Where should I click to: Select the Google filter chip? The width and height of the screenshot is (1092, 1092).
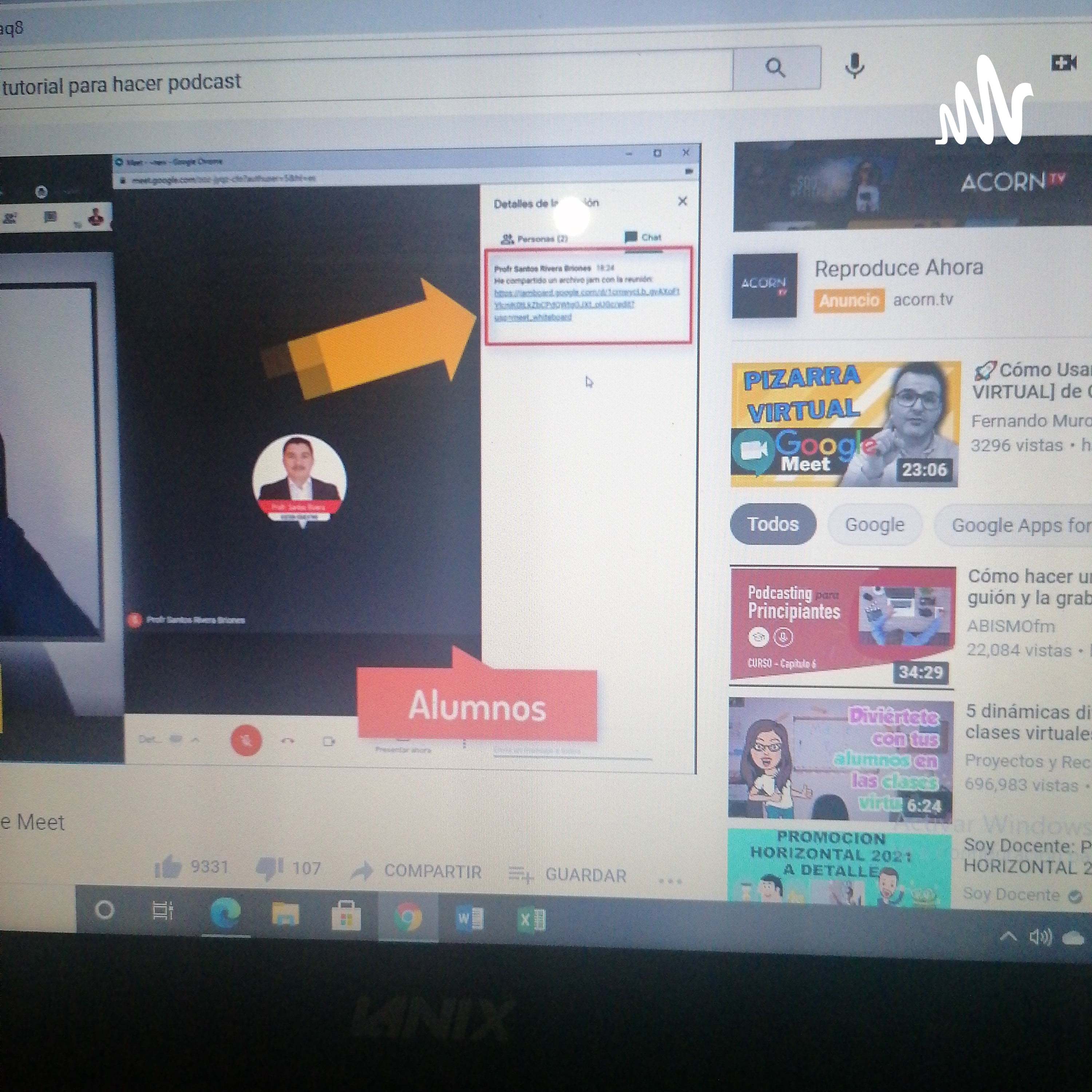874,525
